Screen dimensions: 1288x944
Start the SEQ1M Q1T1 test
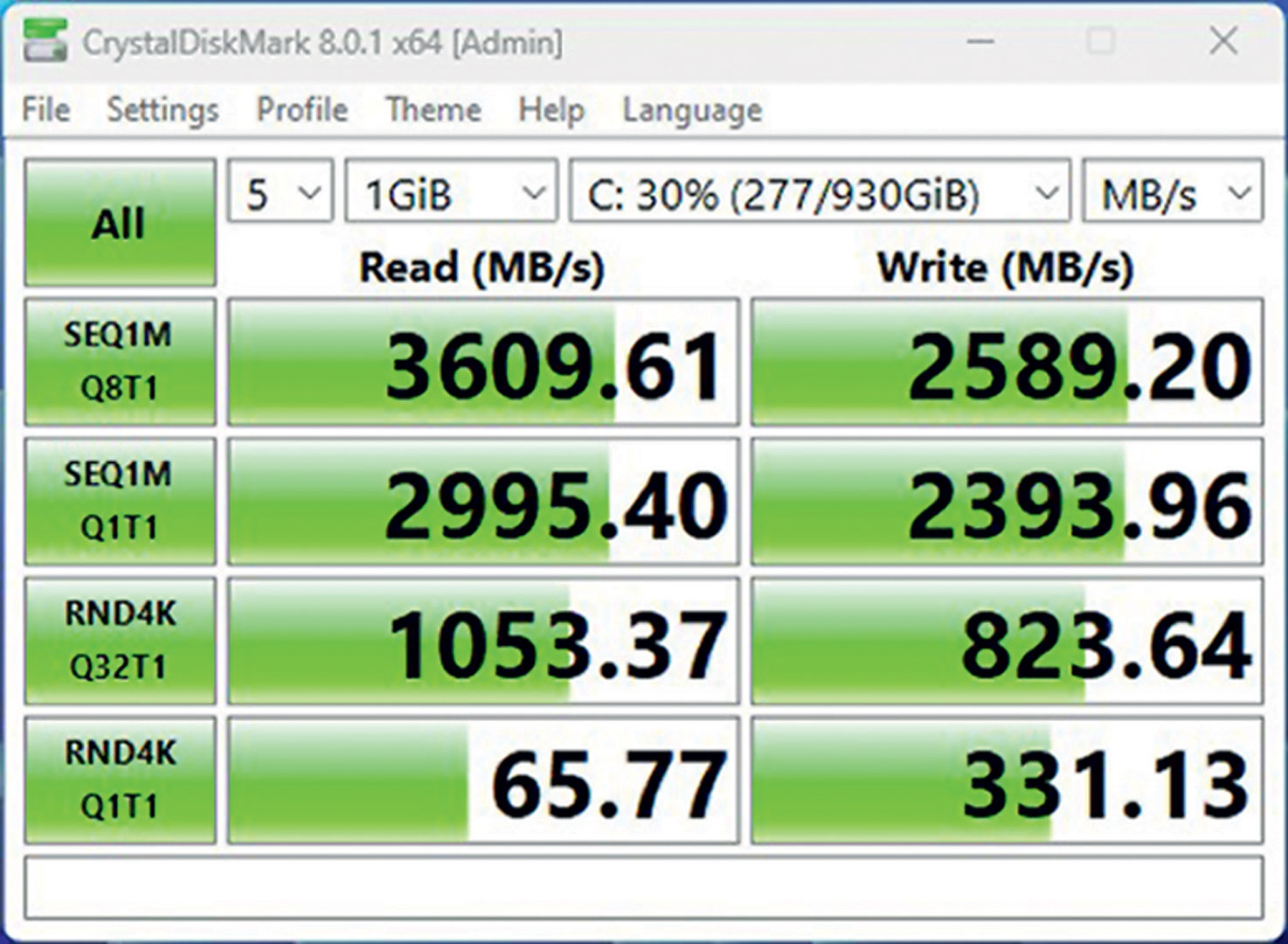120,502
